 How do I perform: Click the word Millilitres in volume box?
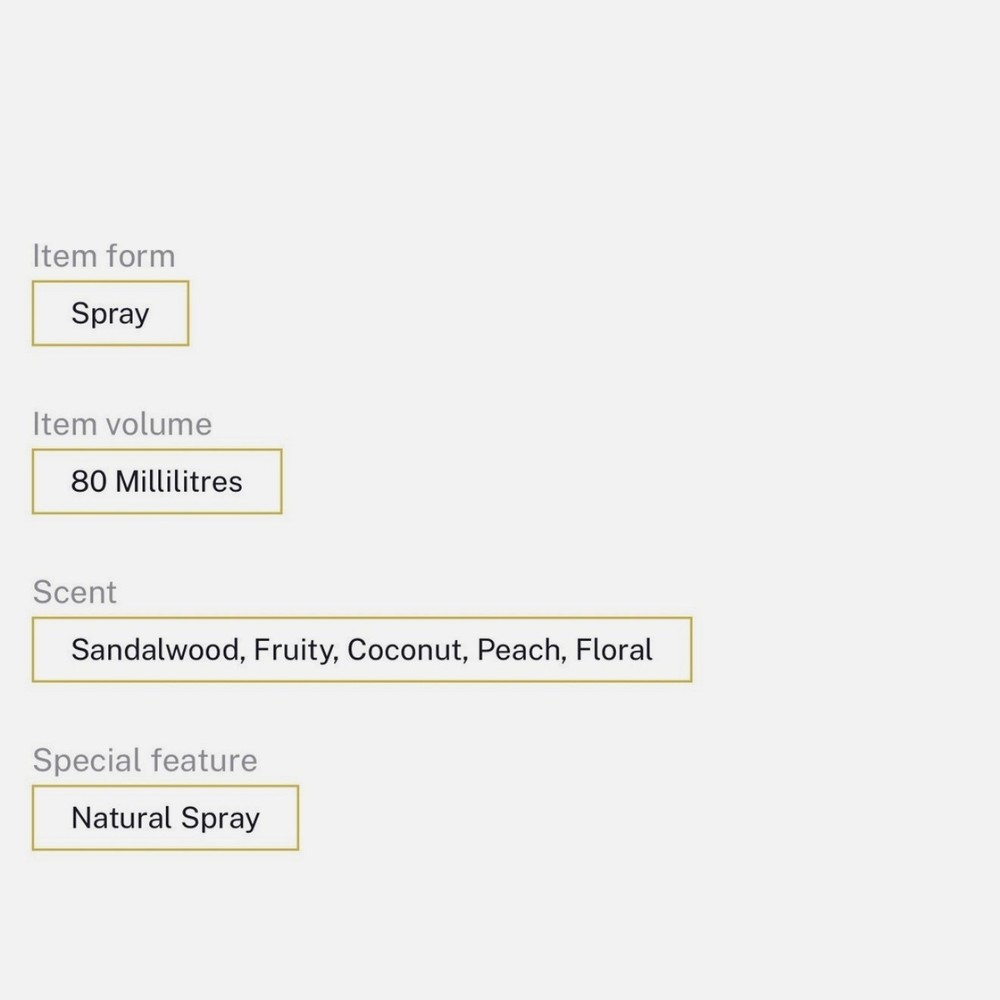point(179,482)
